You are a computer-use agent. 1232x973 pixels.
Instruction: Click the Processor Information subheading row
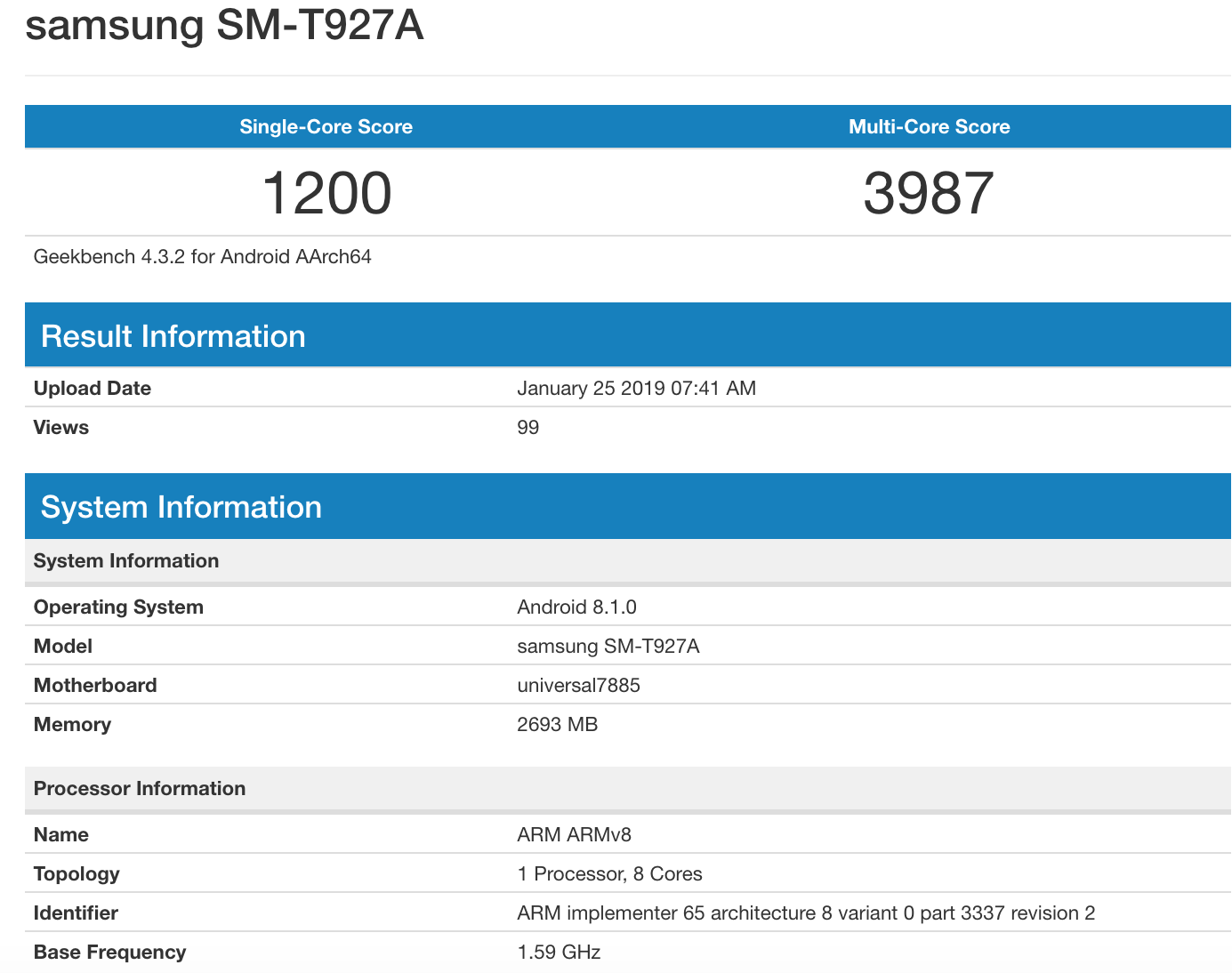coord(140,789)
